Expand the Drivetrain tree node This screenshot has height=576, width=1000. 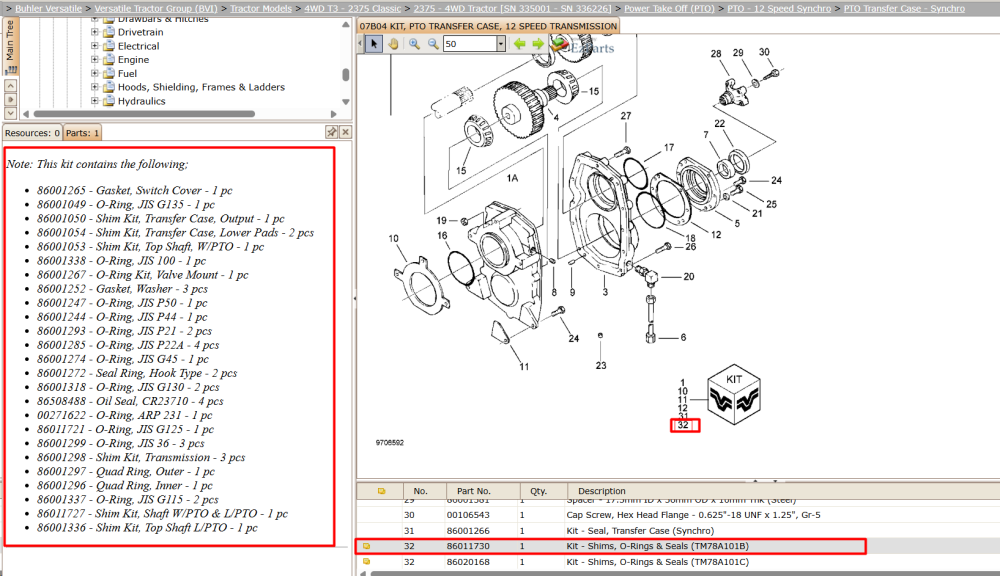(95, 32)
